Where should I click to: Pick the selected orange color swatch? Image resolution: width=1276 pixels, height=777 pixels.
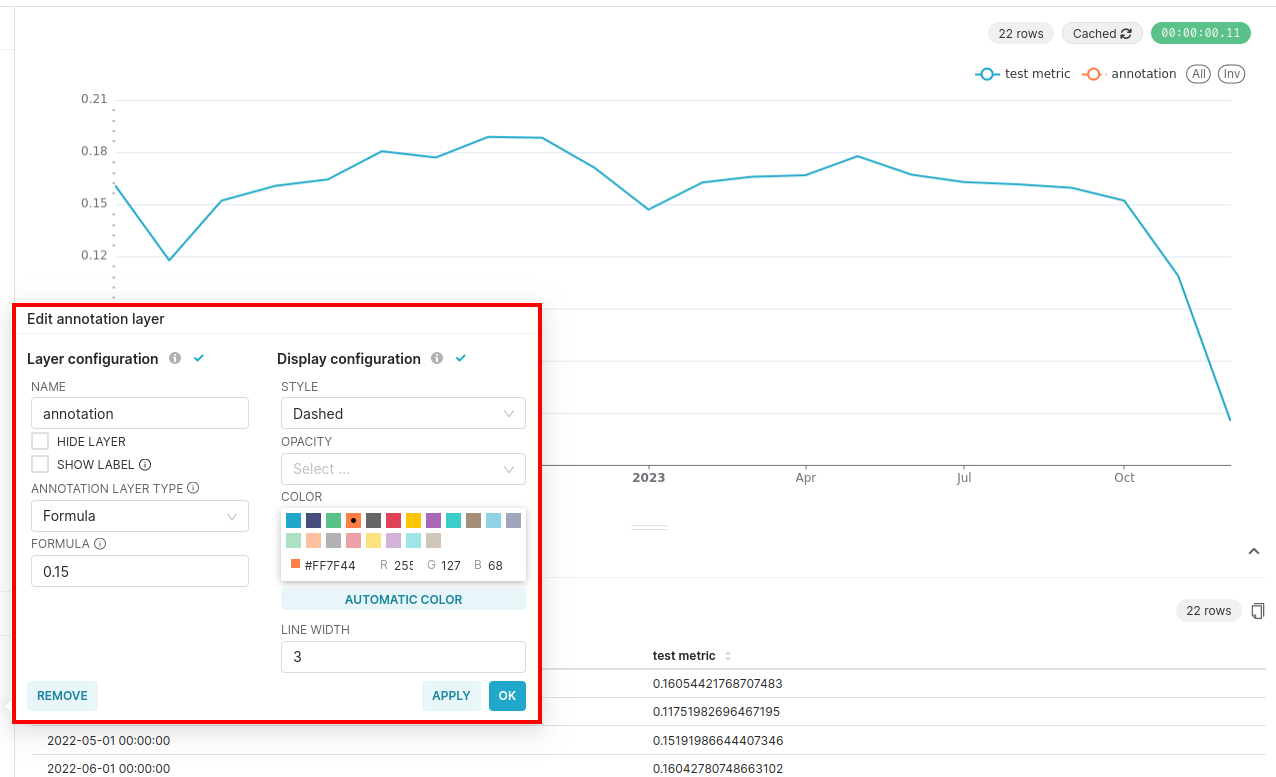pyautogui.click(x=353, y=520)
